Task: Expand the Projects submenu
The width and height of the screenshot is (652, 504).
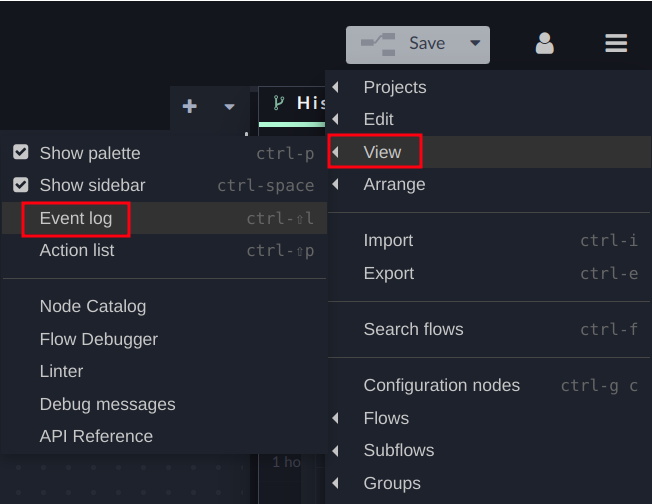Action: [395, 87]
